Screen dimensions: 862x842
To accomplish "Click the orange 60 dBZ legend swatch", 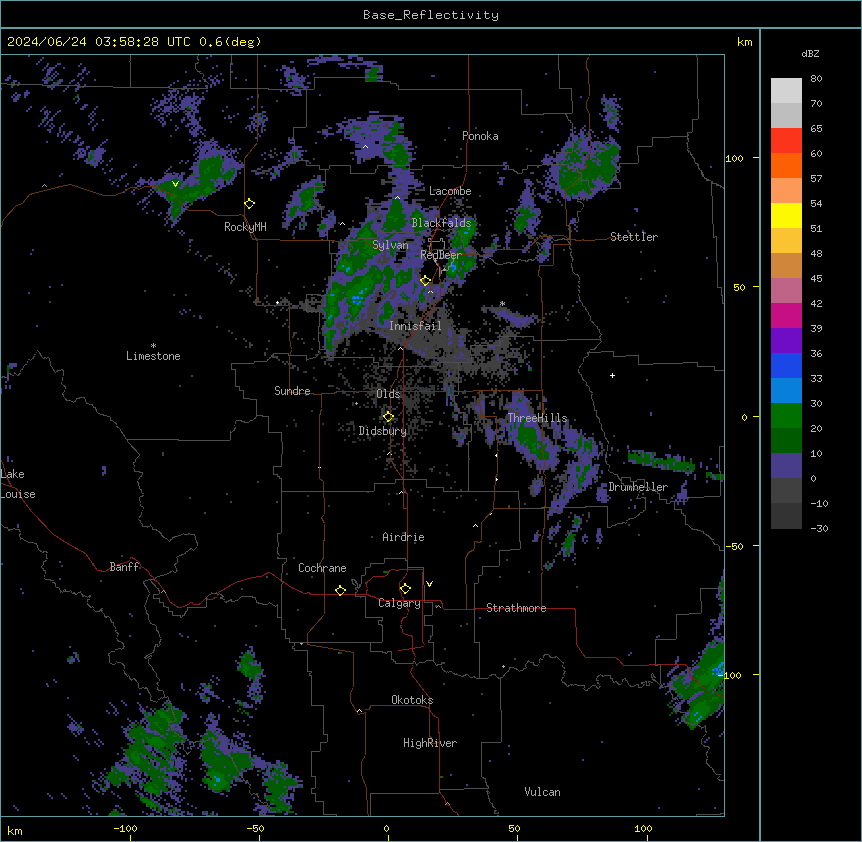I will click(786, 165).
